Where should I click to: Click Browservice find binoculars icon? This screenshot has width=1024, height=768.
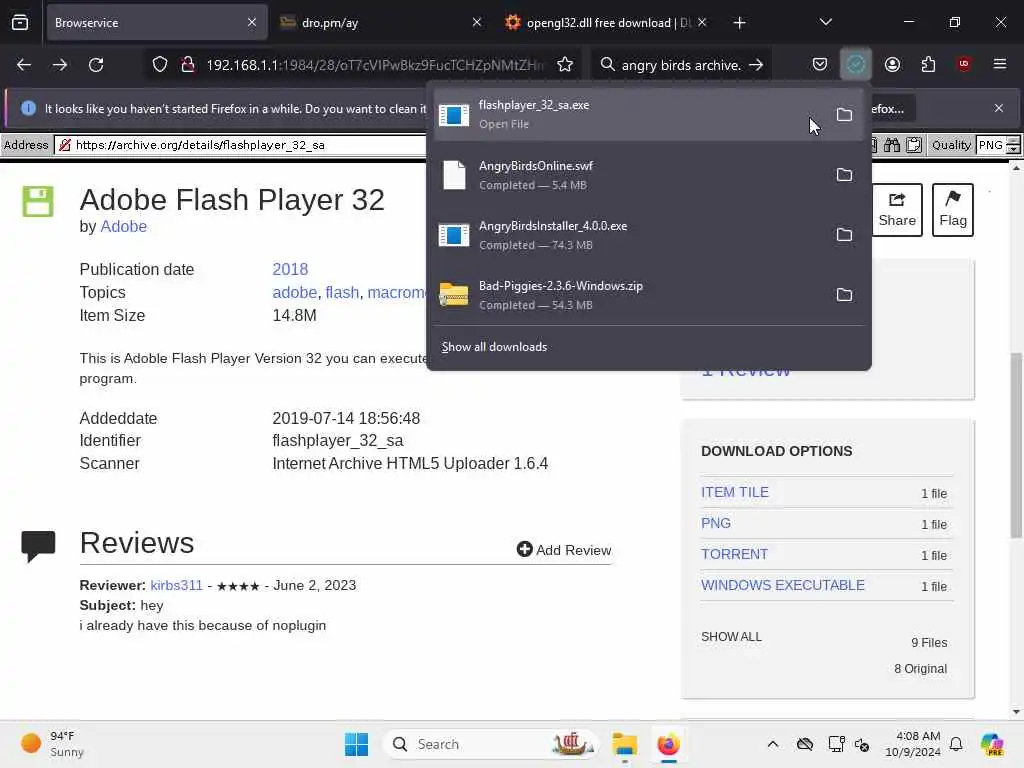click(x=891, y=145)
